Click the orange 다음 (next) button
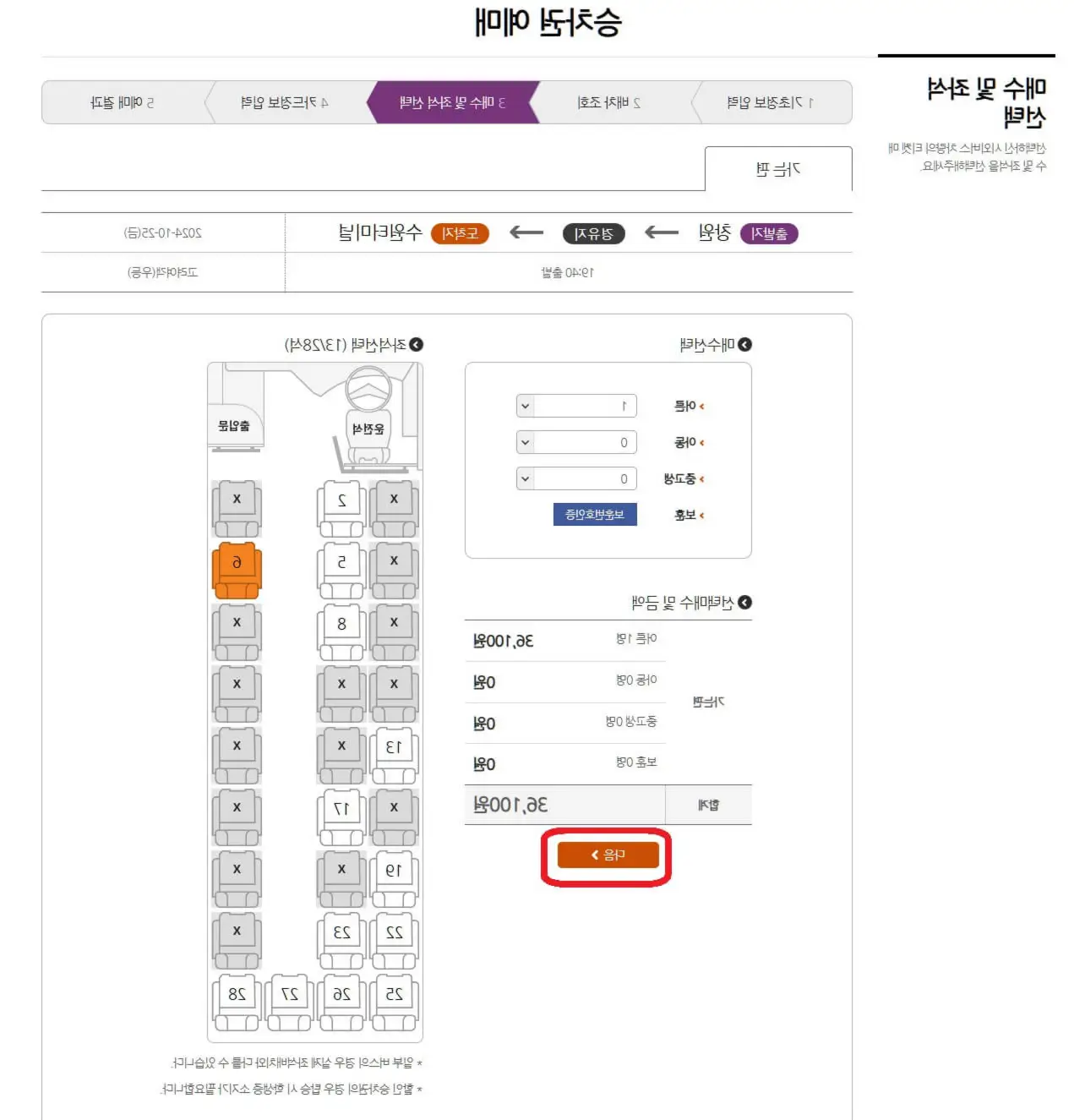The height and width of the screenshot is (1120, 1074). pos(608,855)
